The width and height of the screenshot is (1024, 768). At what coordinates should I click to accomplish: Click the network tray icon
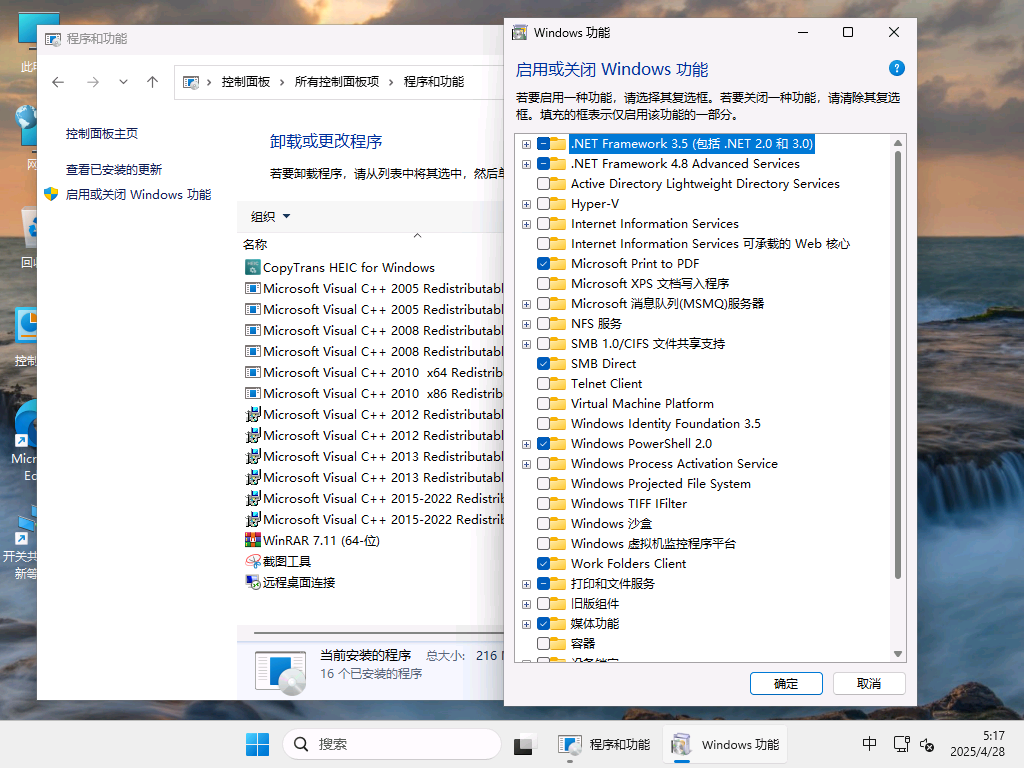901,744
